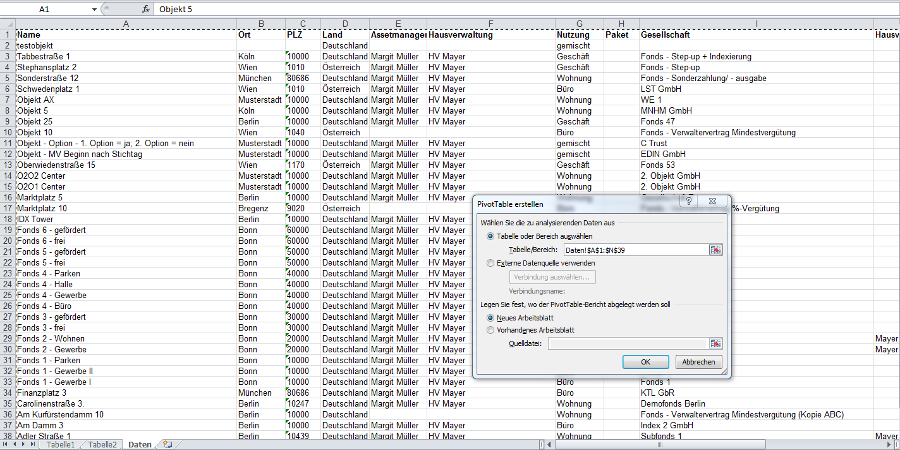Click cell testobjekt
The image size is (900, 450).
[126, 45]
